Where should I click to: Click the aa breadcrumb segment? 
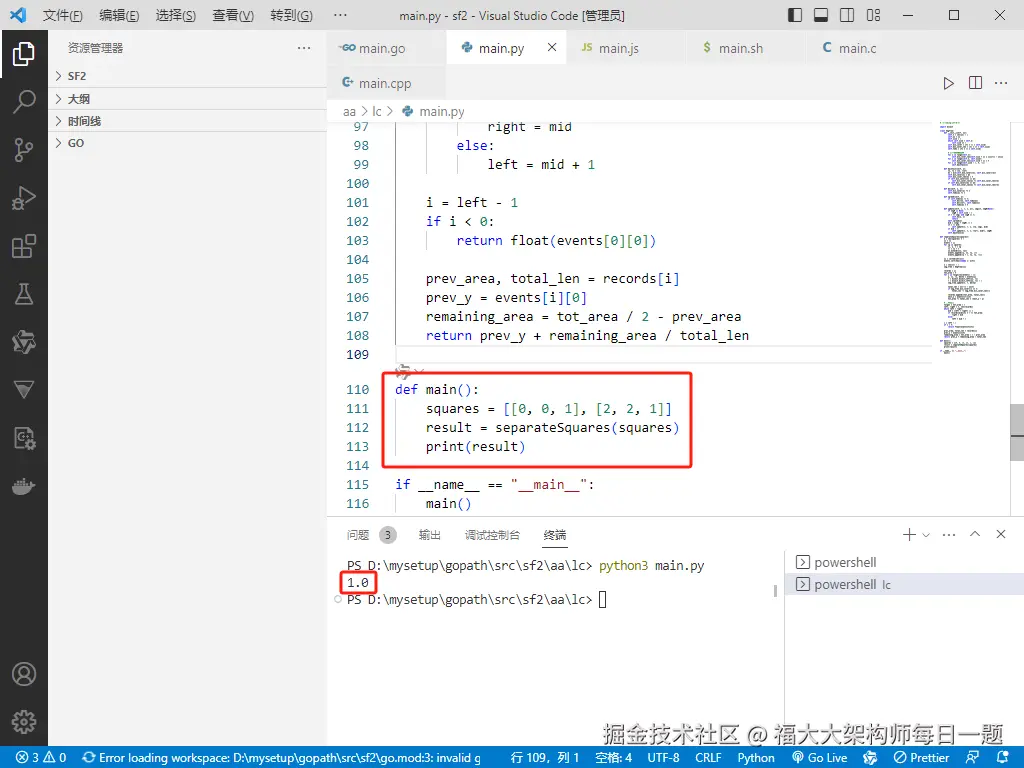click(349, 112)
